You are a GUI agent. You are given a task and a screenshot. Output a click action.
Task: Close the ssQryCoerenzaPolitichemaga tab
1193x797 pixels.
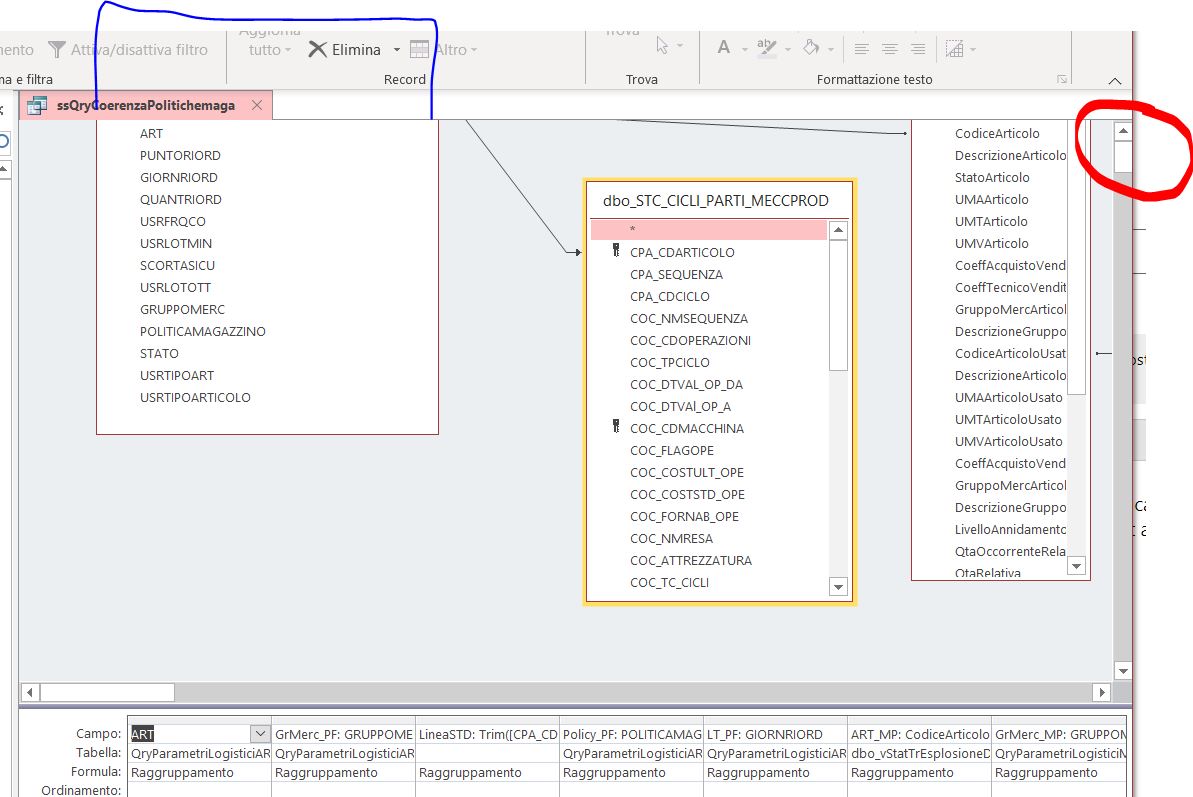257,105
